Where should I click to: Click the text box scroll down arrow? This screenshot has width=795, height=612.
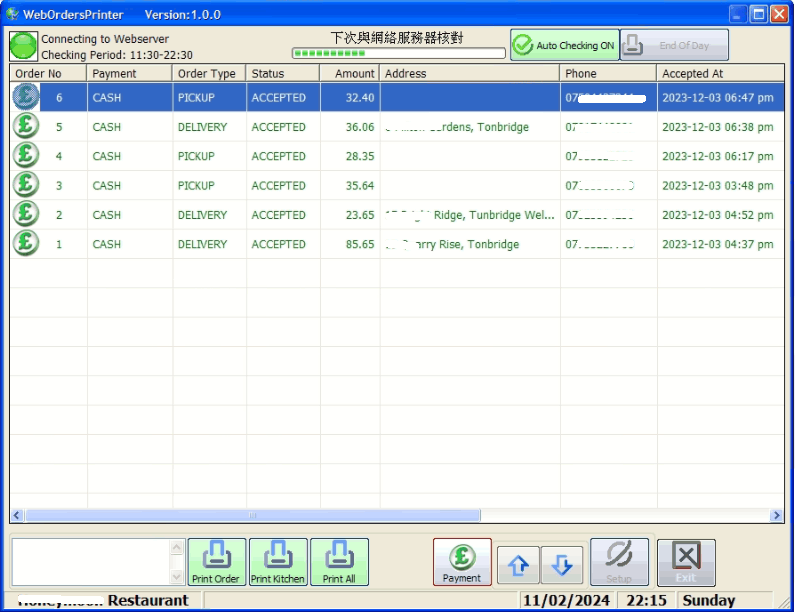(x=178, y=577)
